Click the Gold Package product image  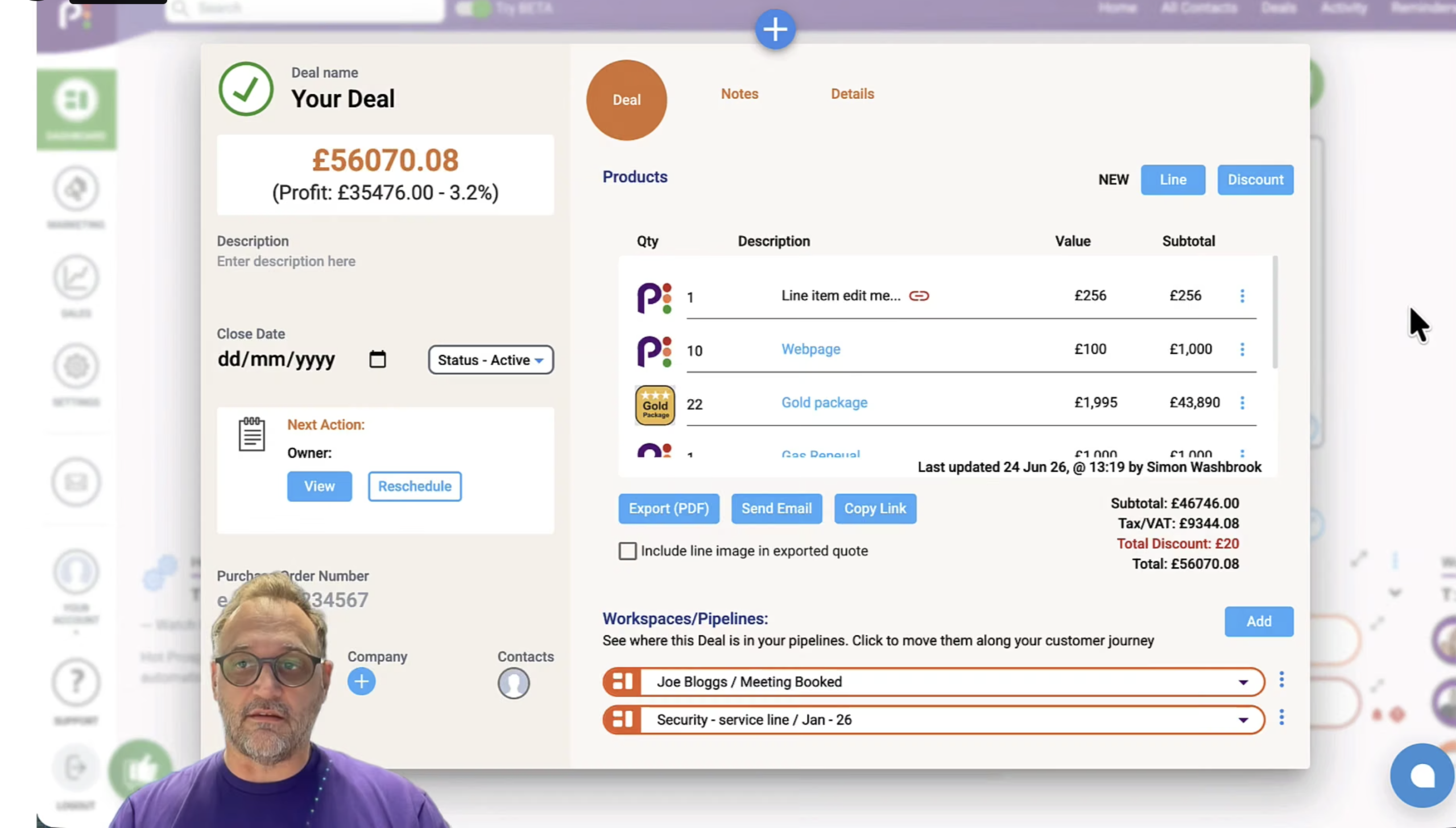(x=655, y=405)
